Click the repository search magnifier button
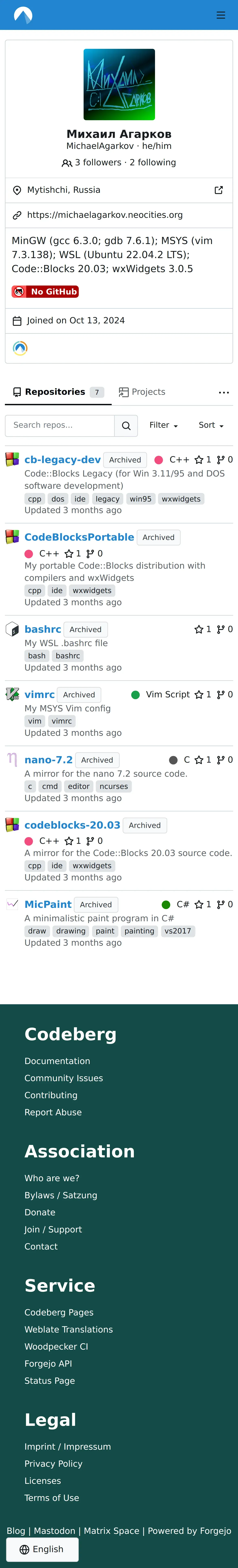 click(126, 425)
